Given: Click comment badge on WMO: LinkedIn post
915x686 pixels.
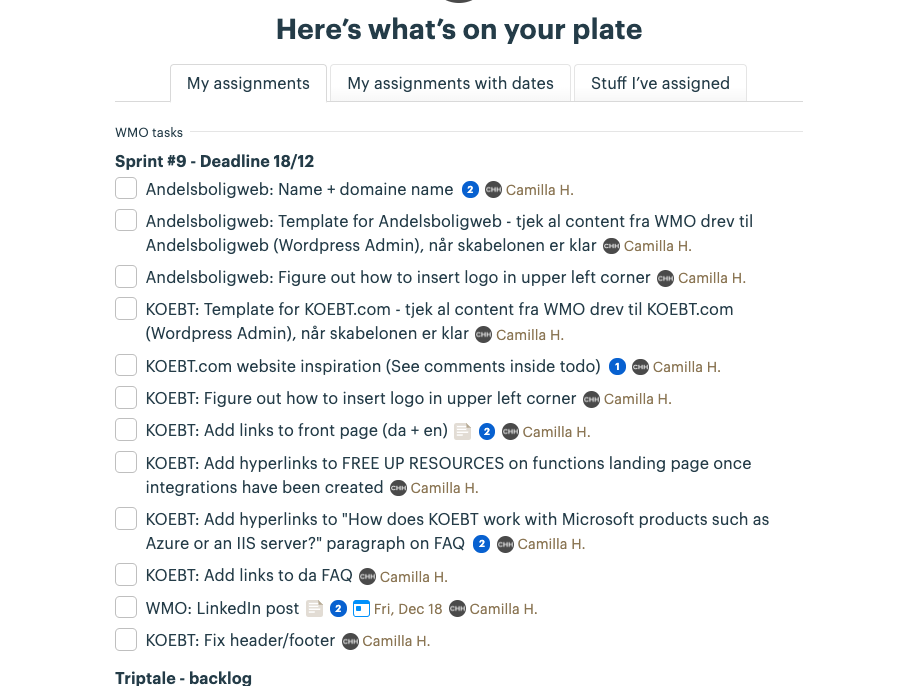Looking at the screenshot, I should [x=338, y=608].
